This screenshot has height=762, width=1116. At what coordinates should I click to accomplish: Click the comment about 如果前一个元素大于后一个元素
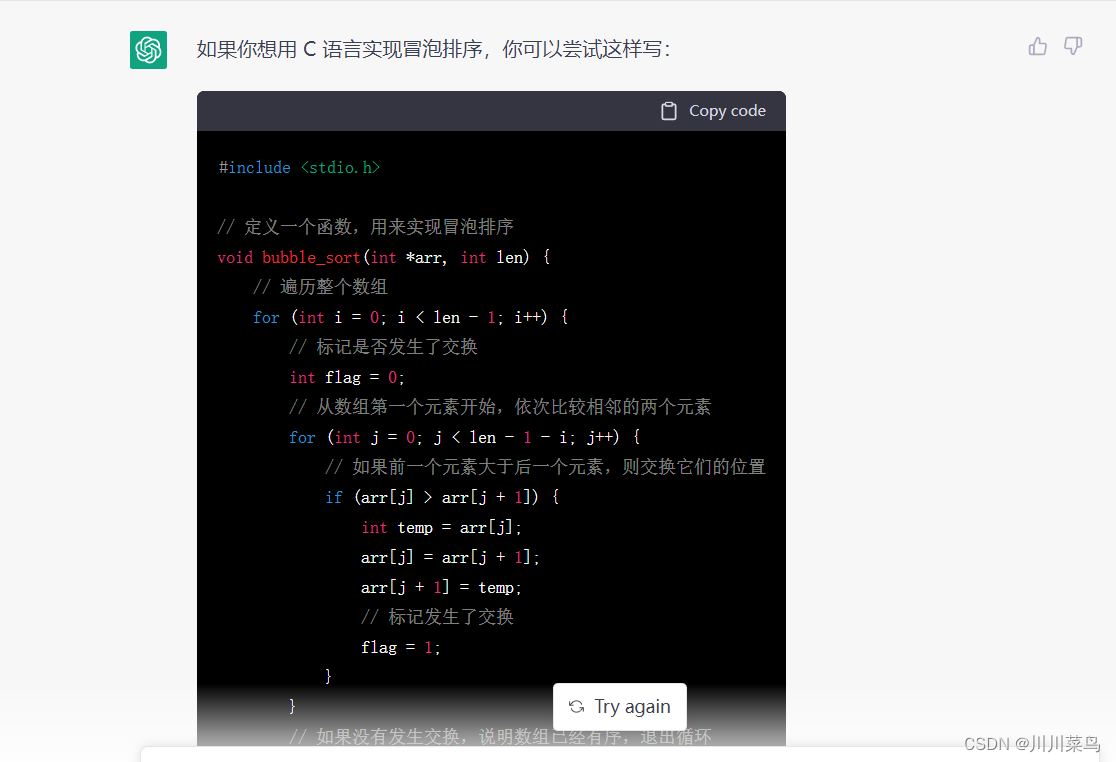point(545,467)
